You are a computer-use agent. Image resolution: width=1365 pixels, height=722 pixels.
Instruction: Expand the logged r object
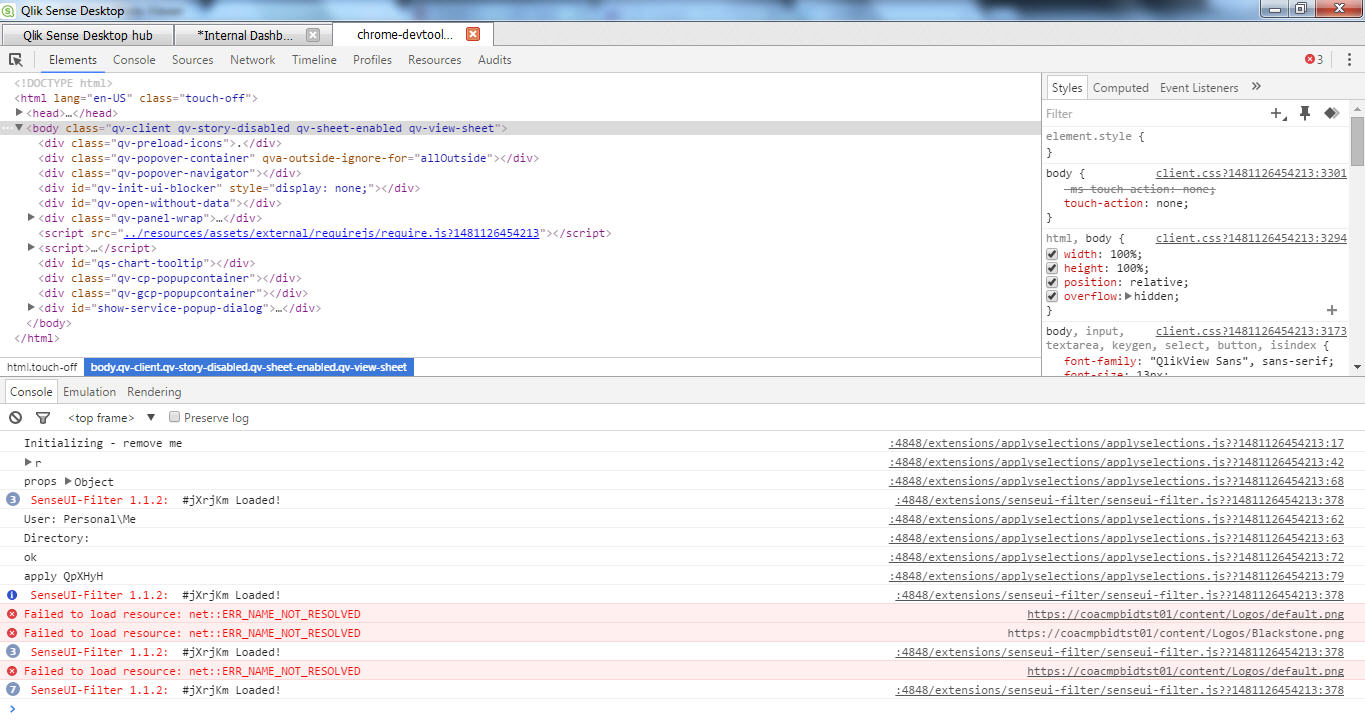28,462
